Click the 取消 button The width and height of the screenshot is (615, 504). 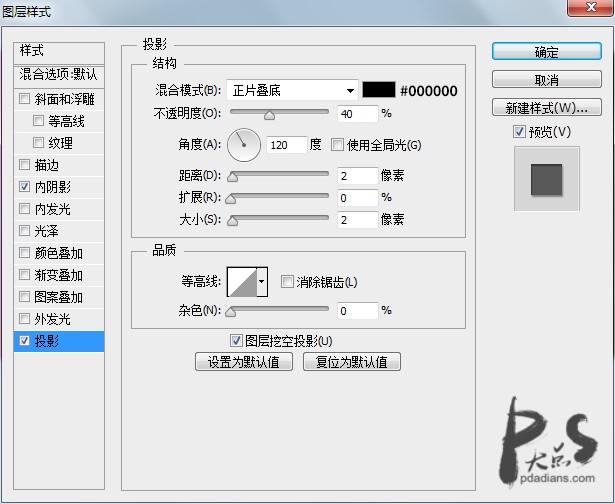click(547, 80)
